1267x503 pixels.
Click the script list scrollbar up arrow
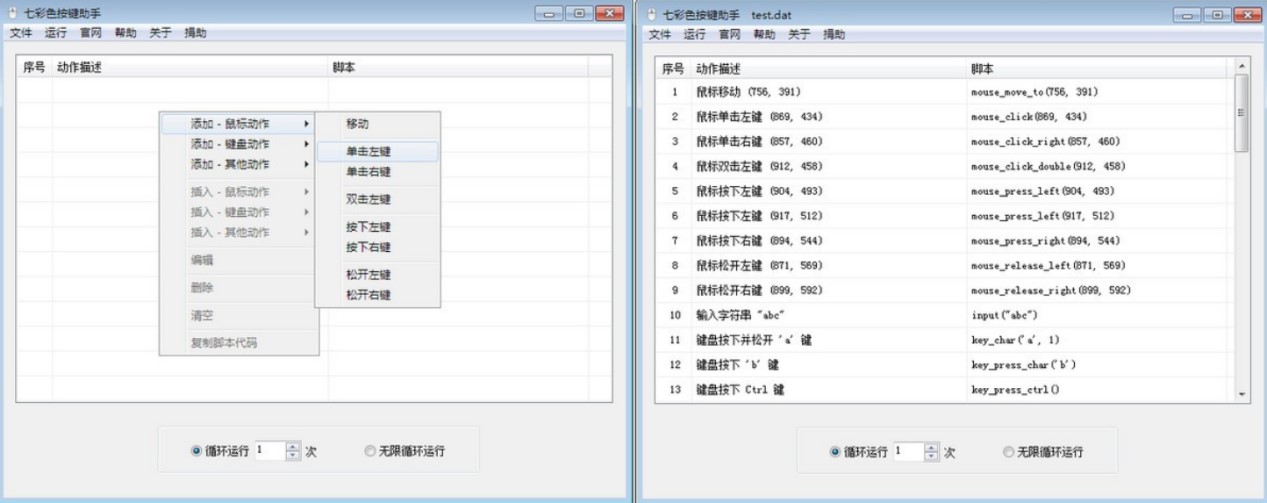(1242, 66)
